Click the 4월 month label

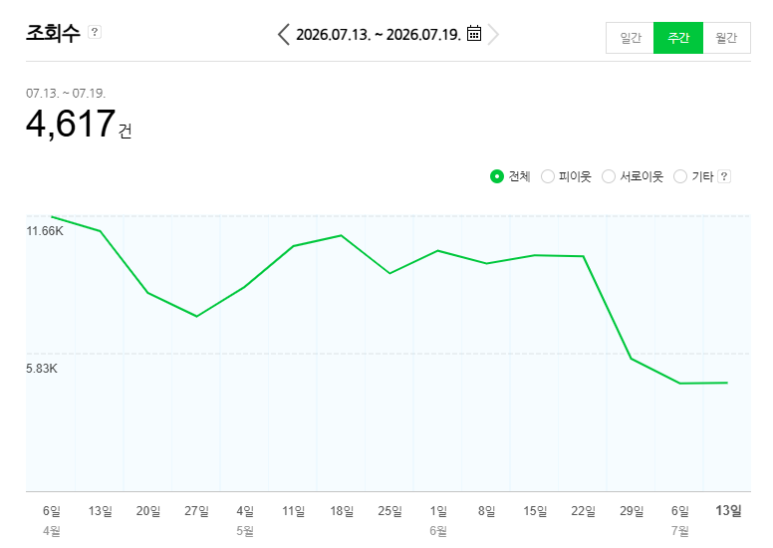(51, 531)
